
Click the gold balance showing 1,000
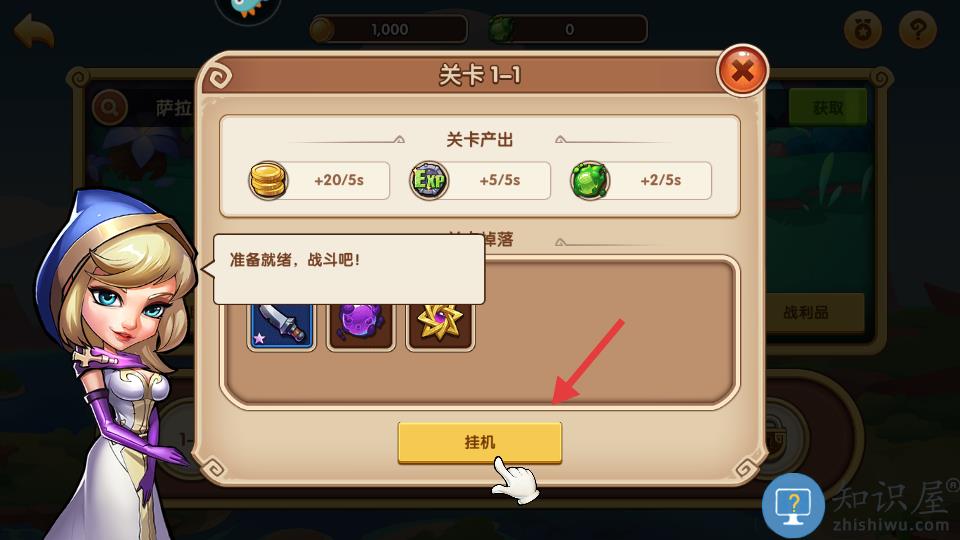pyautogui.click(x=389, y=29)
